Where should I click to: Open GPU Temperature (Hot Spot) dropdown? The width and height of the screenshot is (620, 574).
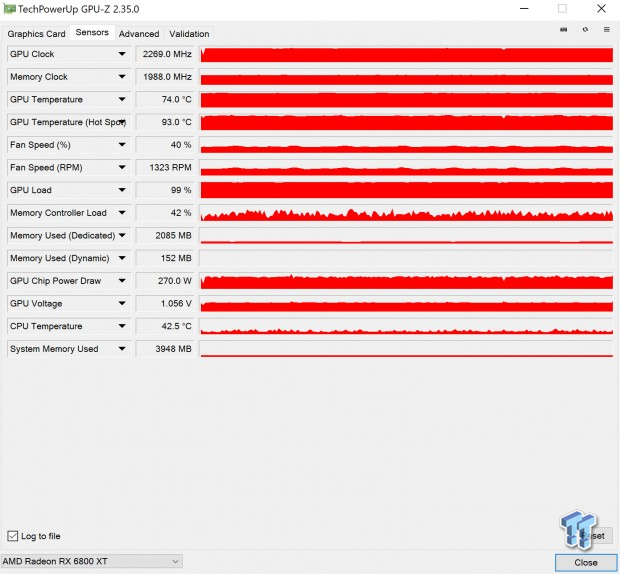click(123, 122)
